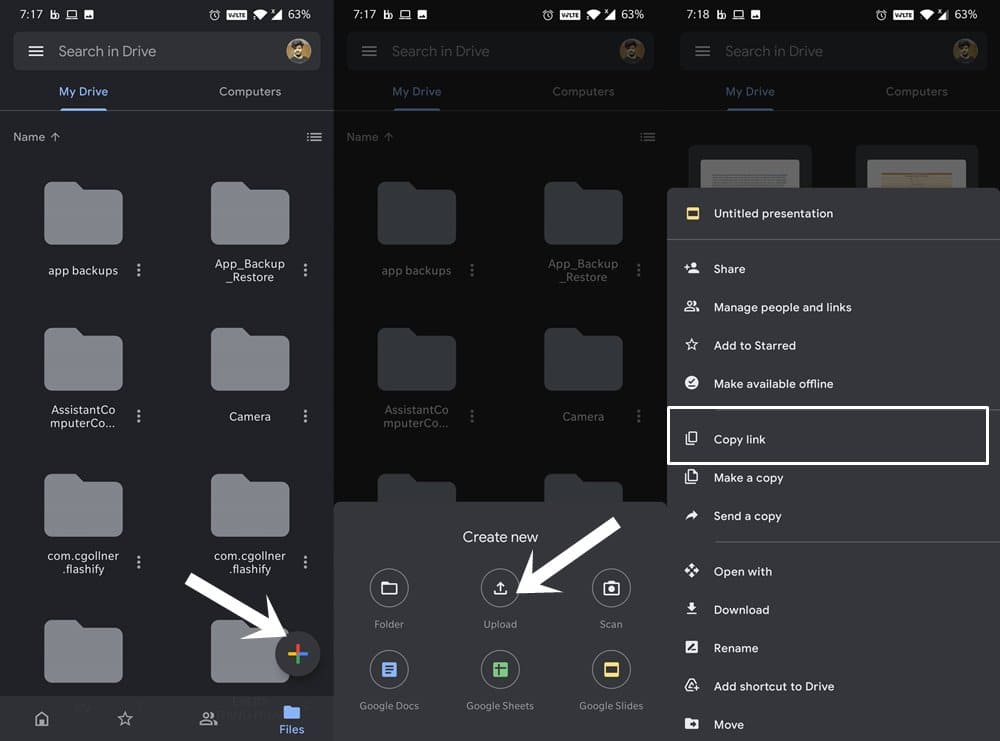This screenshot has height=741, width=1000.
Task: Select Share in the file menu
Action: [x=833, y=269]
